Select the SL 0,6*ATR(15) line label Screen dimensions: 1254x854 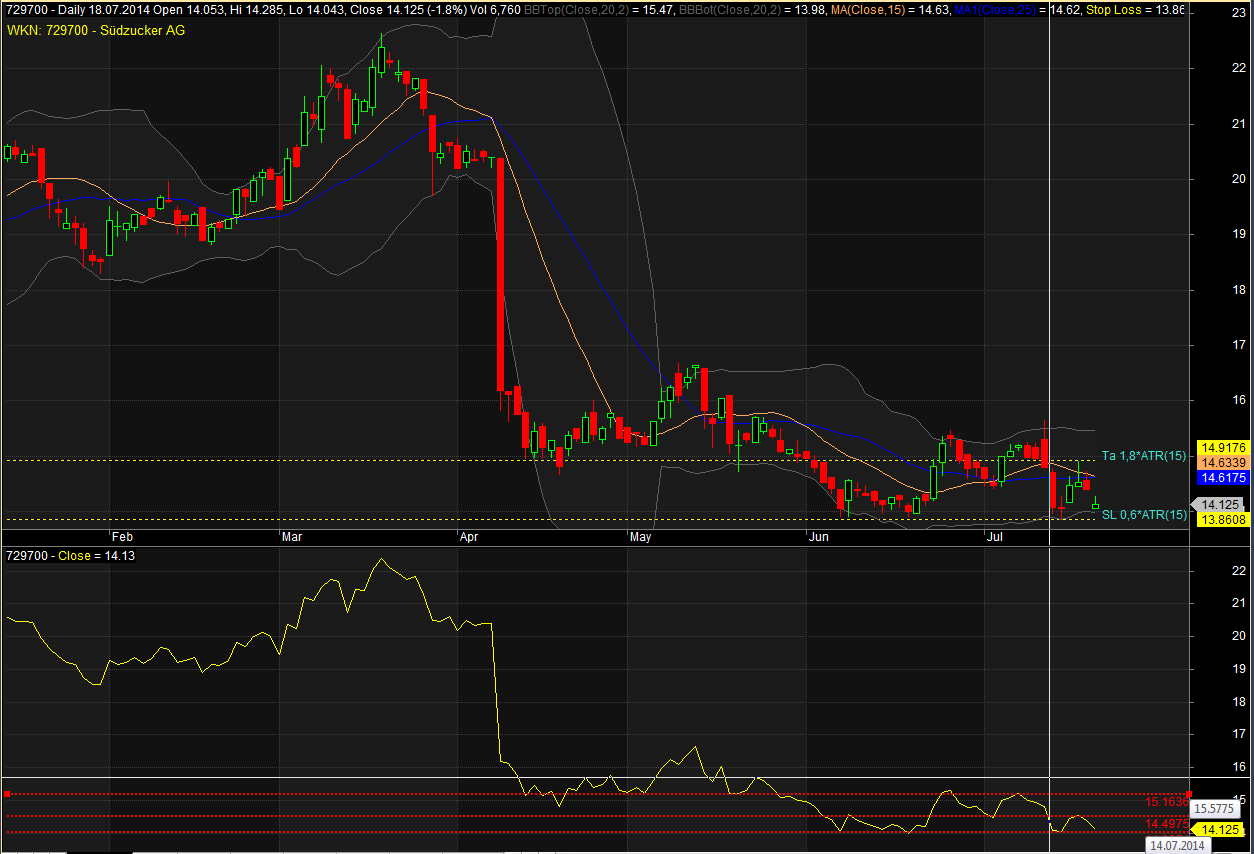point(1144,515)
